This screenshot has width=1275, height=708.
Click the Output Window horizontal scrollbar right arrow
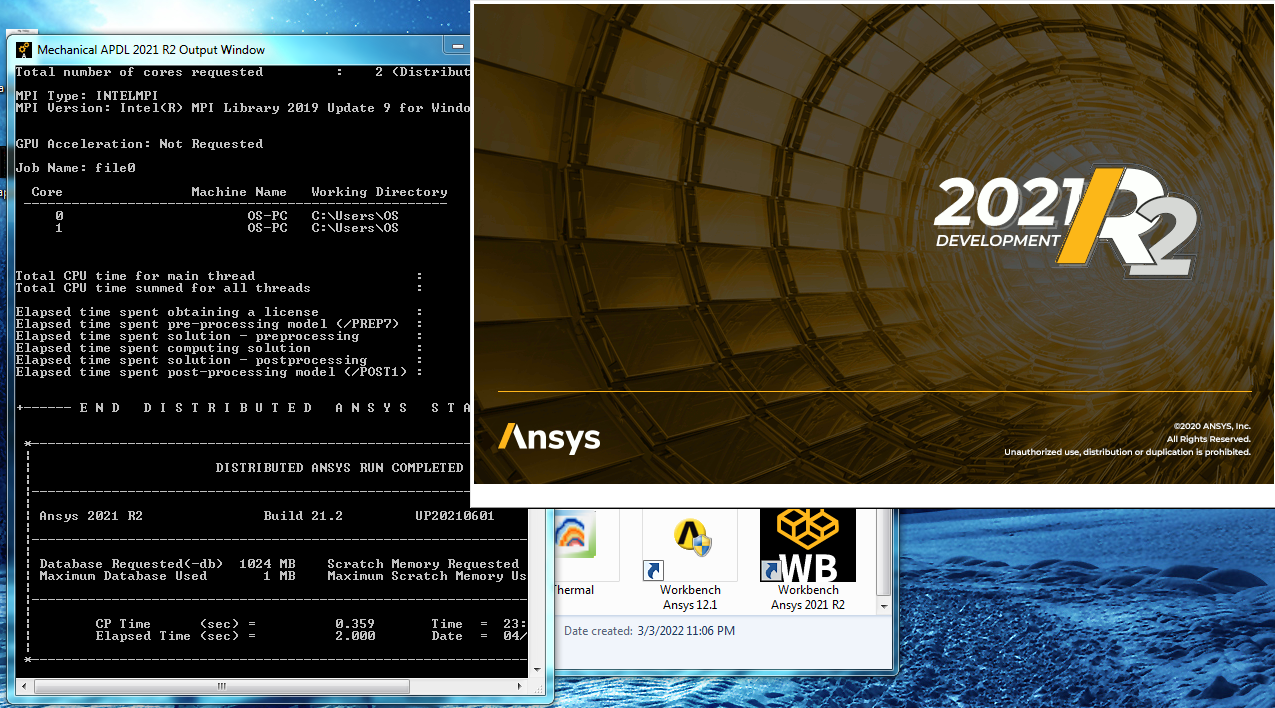tap(519, 687)
